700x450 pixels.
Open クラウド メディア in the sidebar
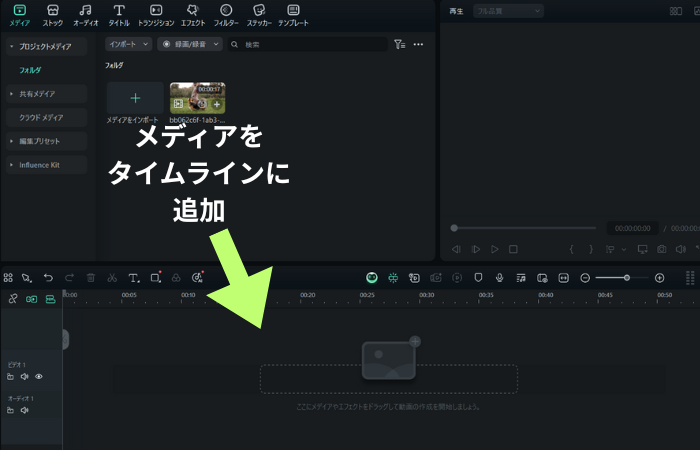(x=46, y=117)
